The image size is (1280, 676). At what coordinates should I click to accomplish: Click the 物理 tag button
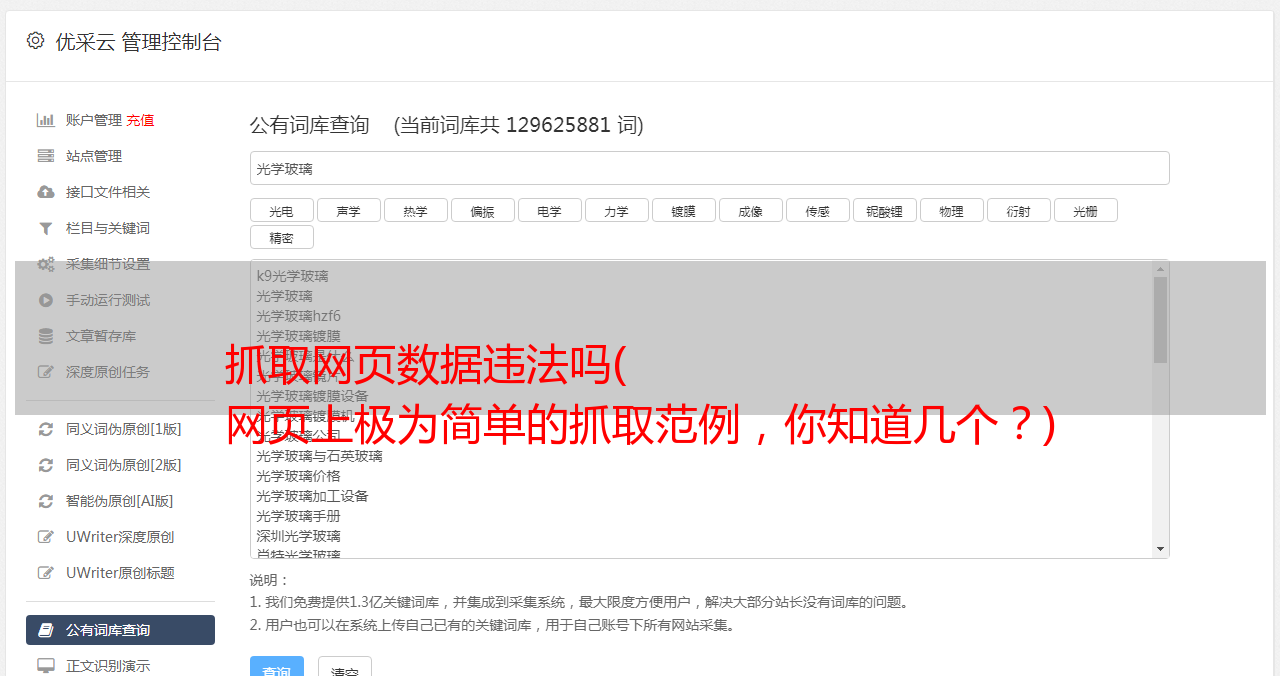952,210
